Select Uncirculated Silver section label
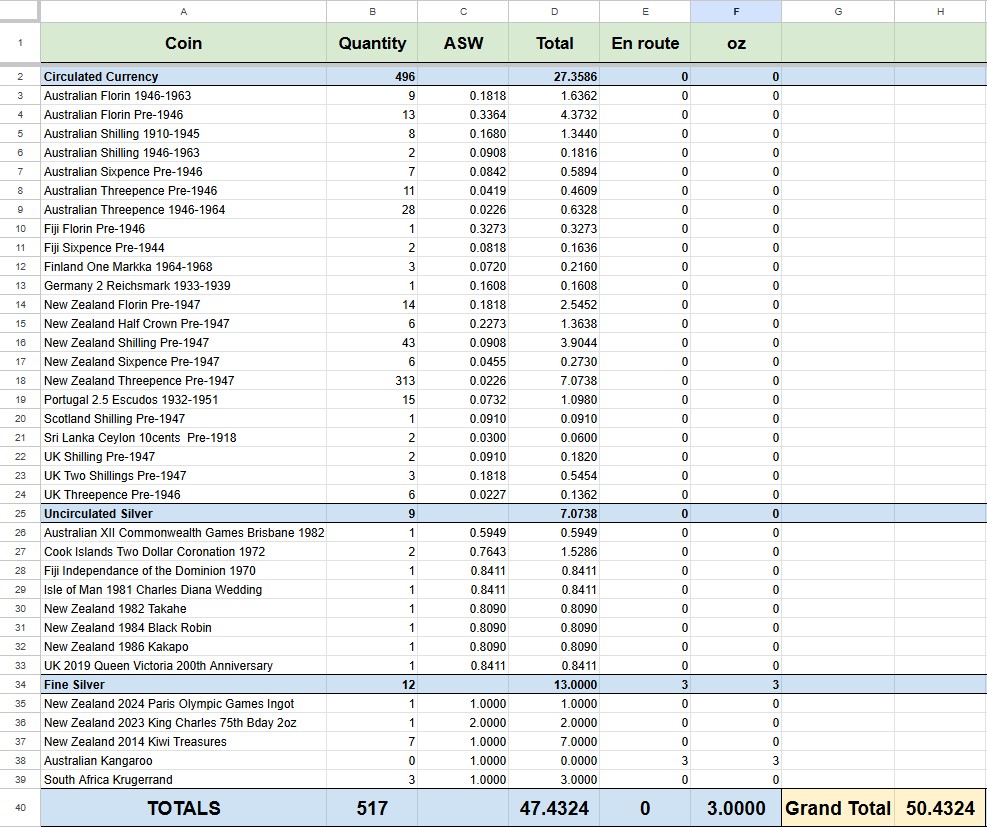This screenshot has height=827, width=987. [x=183, y=514]
